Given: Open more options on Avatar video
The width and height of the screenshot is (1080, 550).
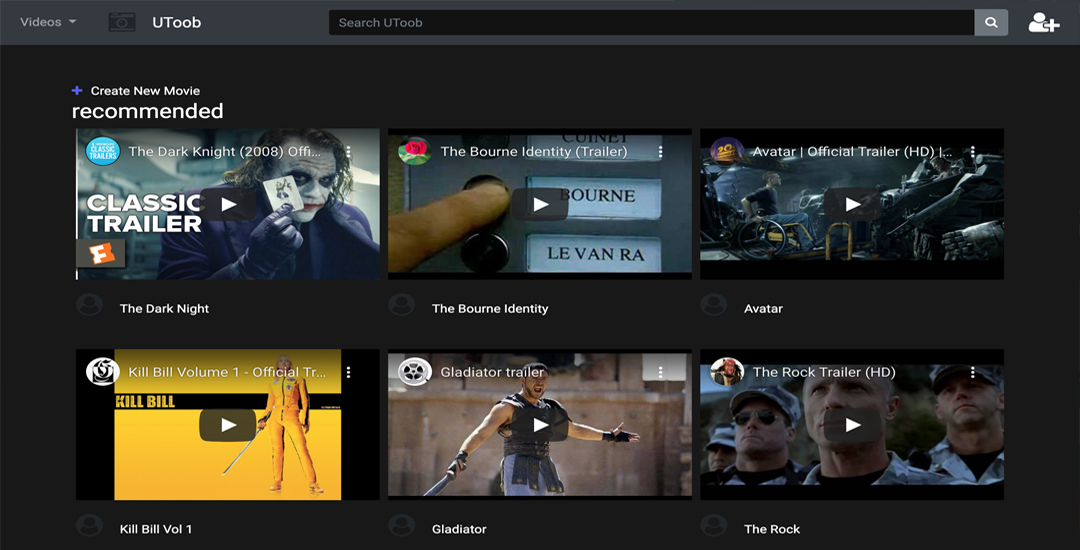Looking at the screenshot, I should click(x=973, y=151).
